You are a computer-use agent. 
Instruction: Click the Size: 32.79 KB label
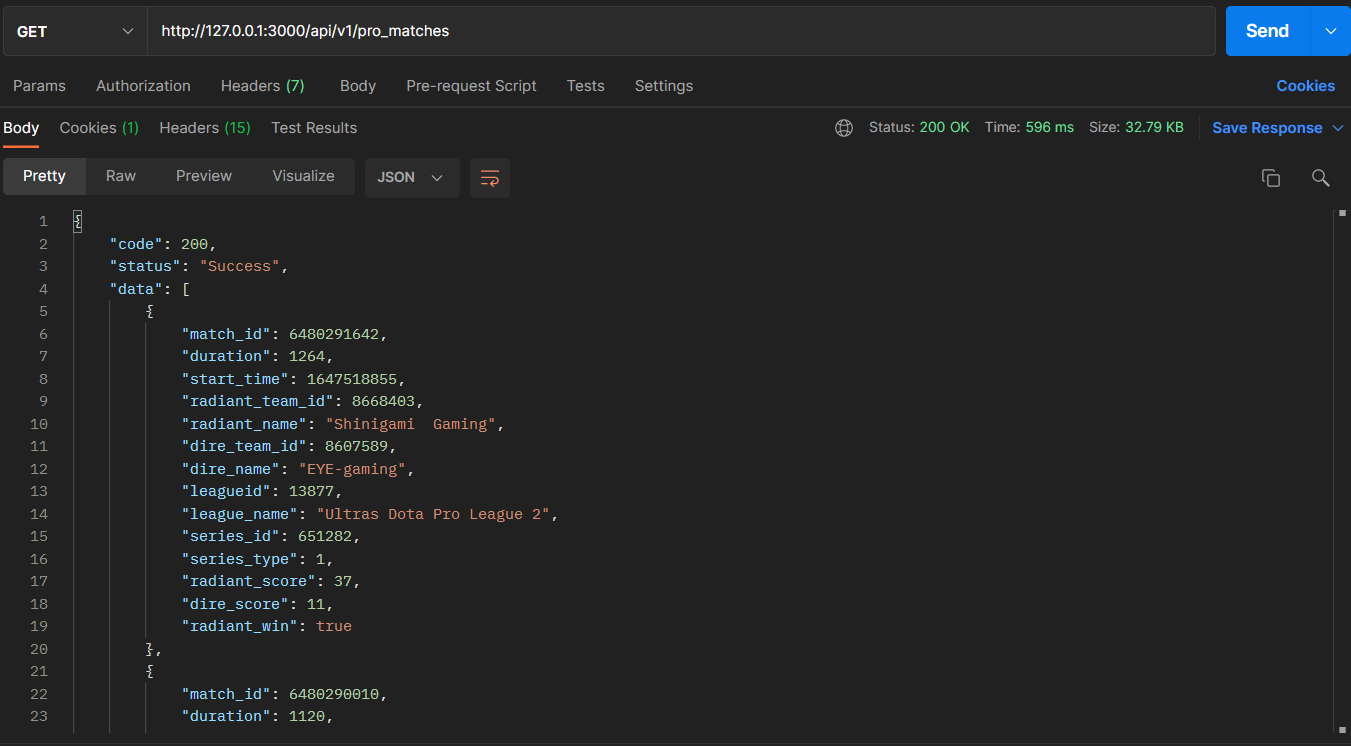click(x=1136, y=128)
